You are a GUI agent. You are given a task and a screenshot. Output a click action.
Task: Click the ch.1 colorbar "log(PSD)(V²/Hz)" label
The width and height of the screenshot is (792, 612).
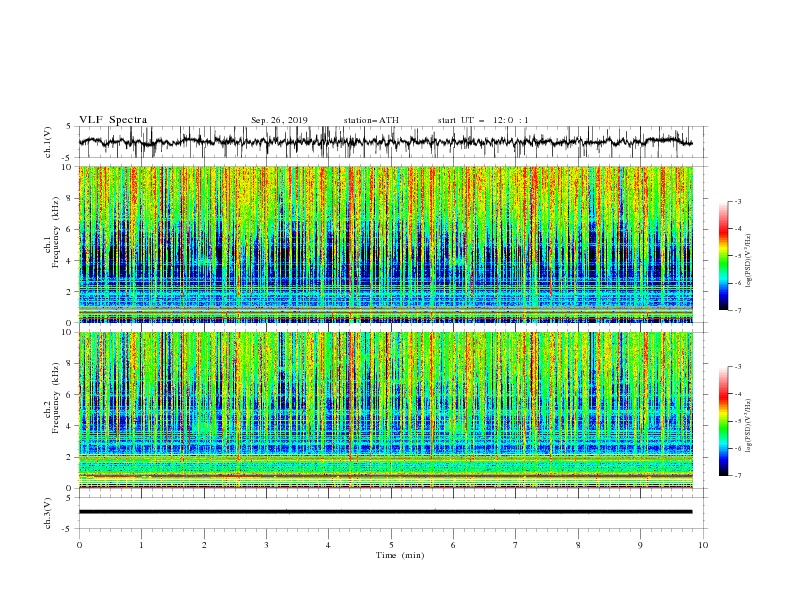click(x=749, y=261)
